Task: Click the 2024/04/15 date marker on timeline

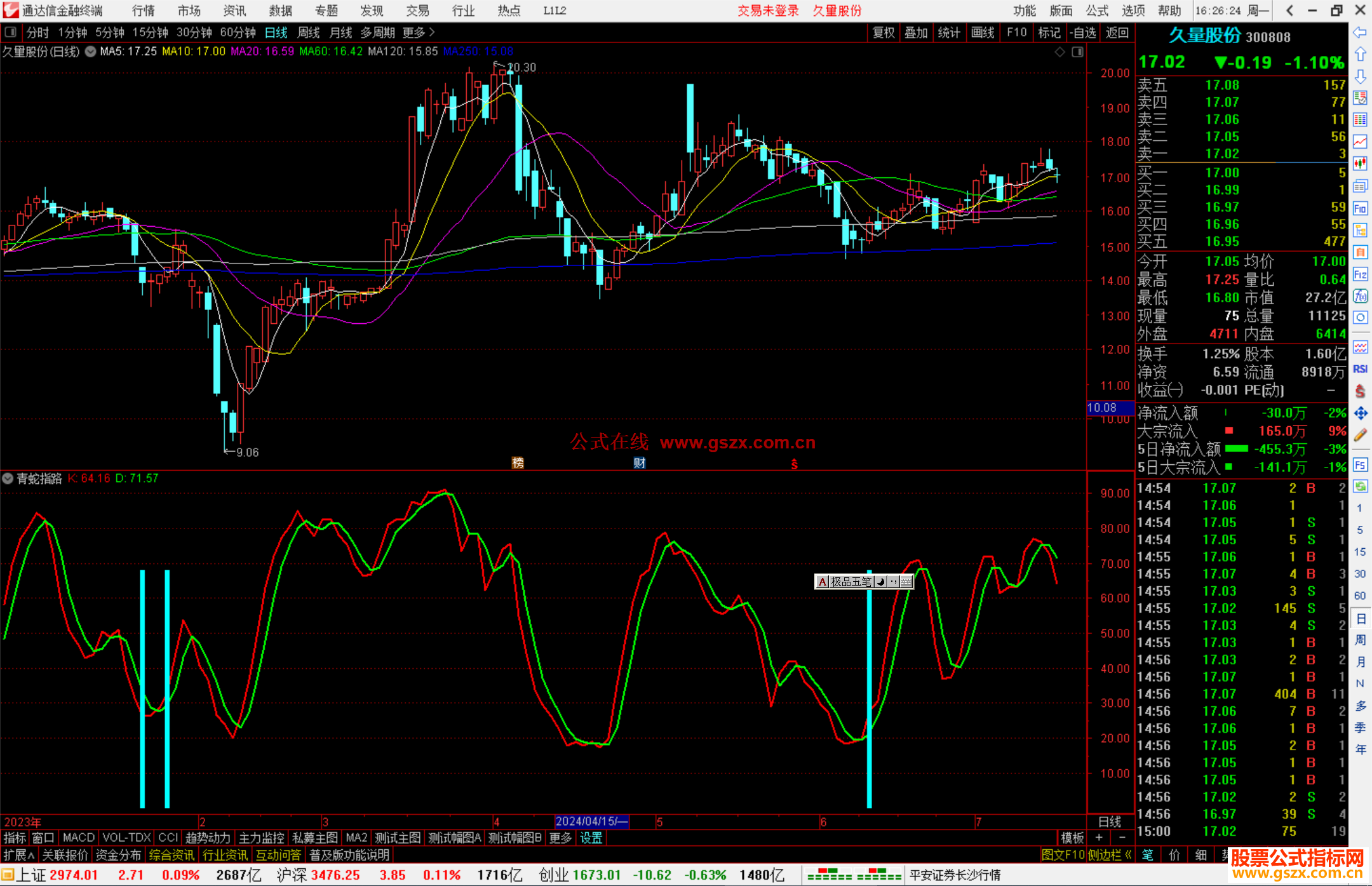Action: pos(591,821)
